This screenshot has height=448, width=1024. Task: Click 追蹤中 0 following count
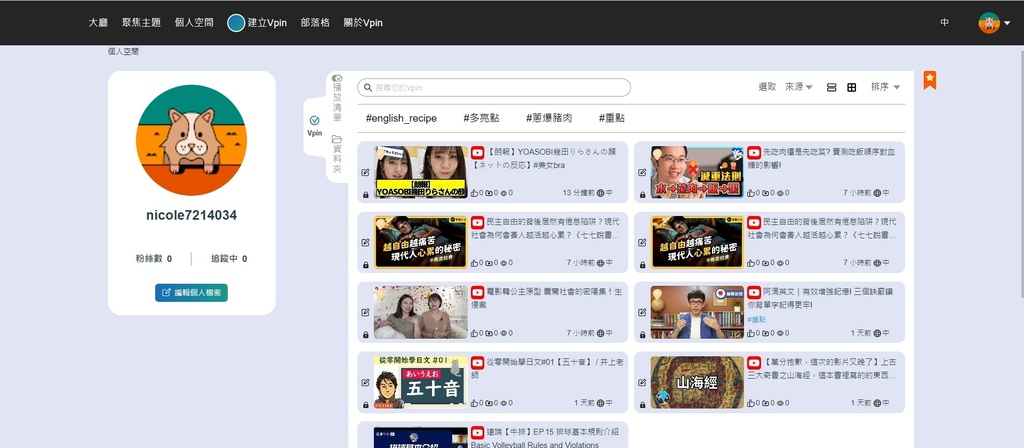[229, 259]
